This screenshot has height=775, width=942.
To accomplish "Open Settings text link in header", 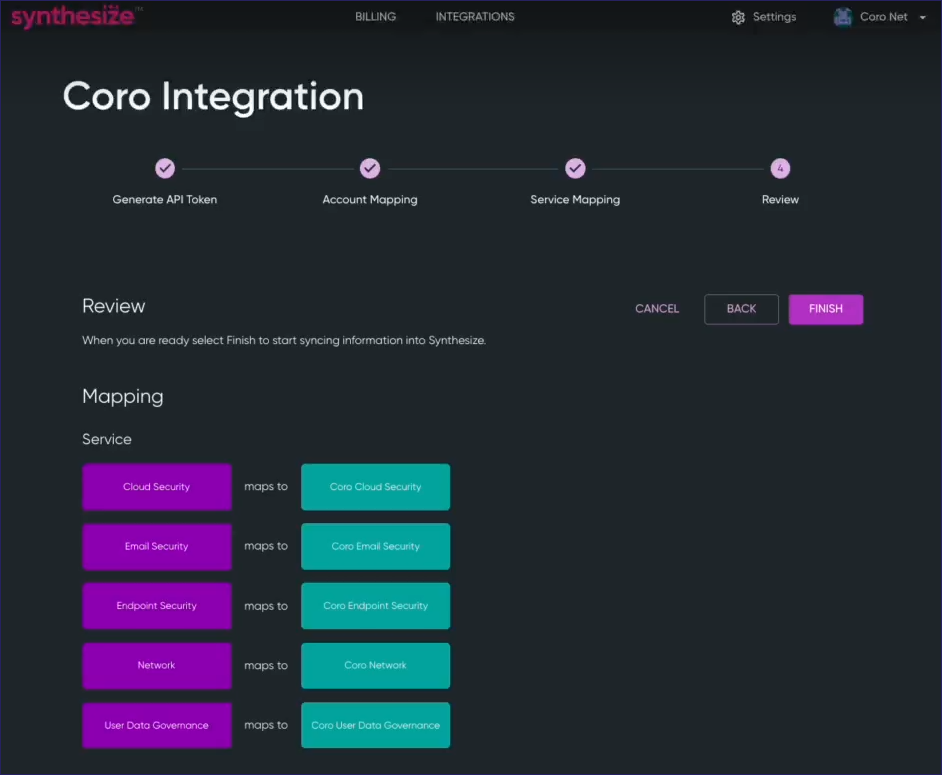I will (774, 17).
